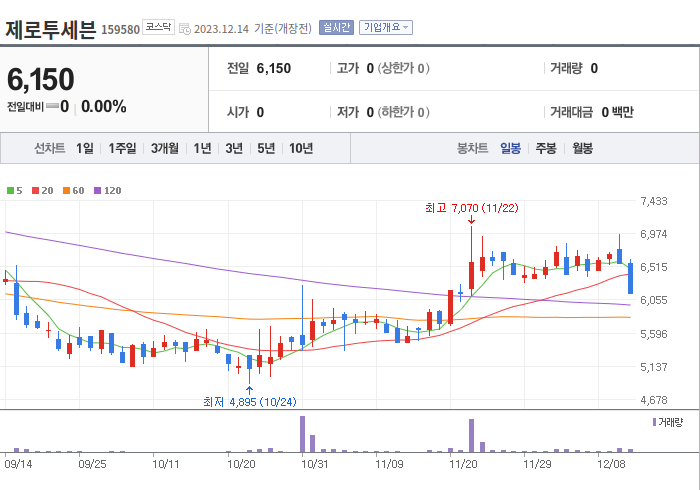
Task: Click the 고가 high price label
Action: 348,68
